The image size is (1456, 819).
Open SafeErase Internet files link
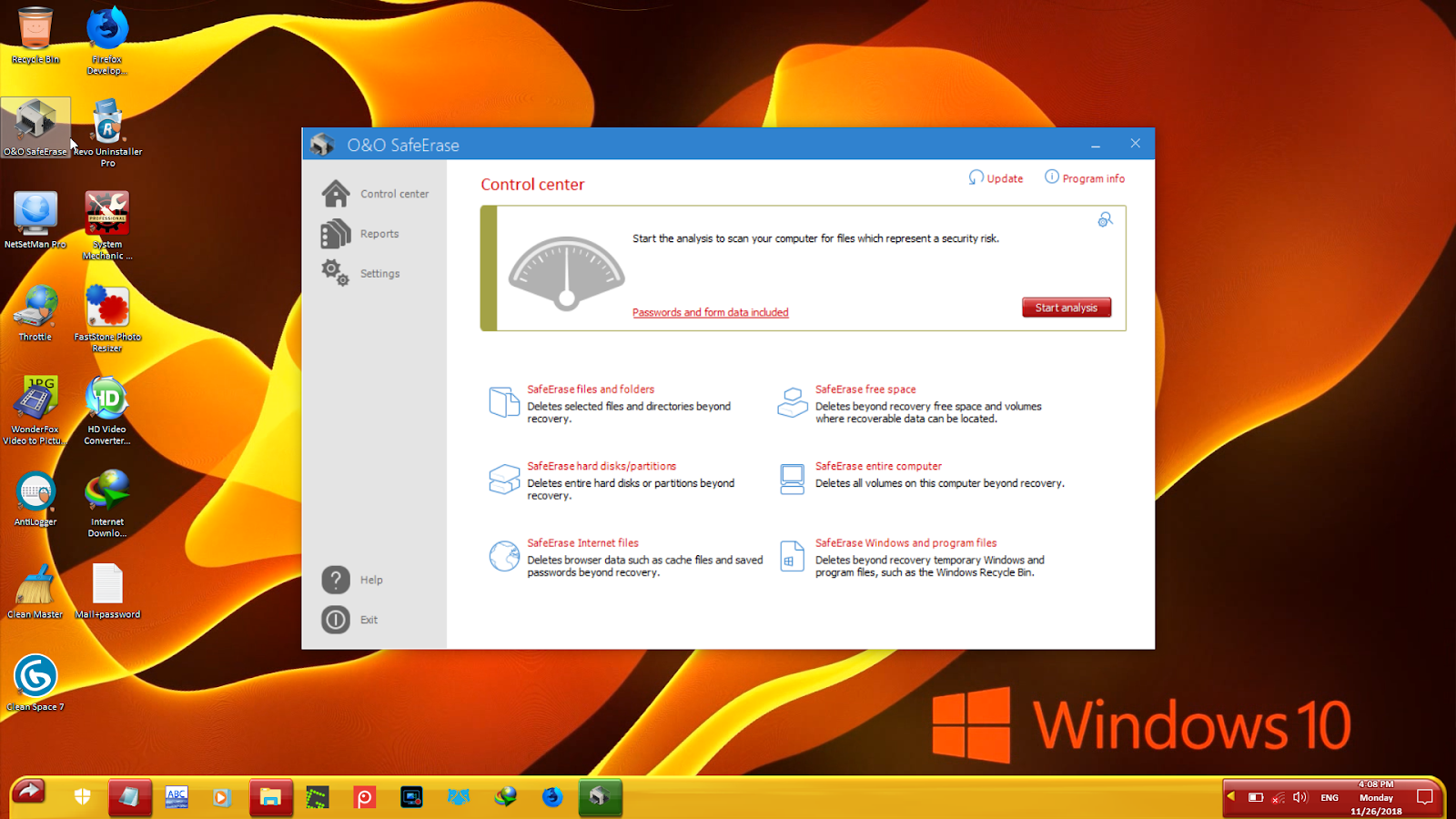tap(582, 542)
